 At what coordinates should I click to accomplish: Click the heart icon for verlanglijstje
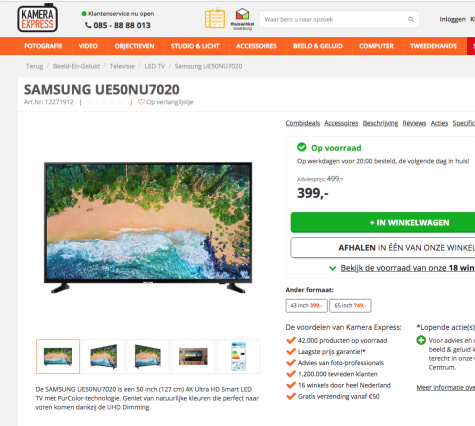click(141, 102)
